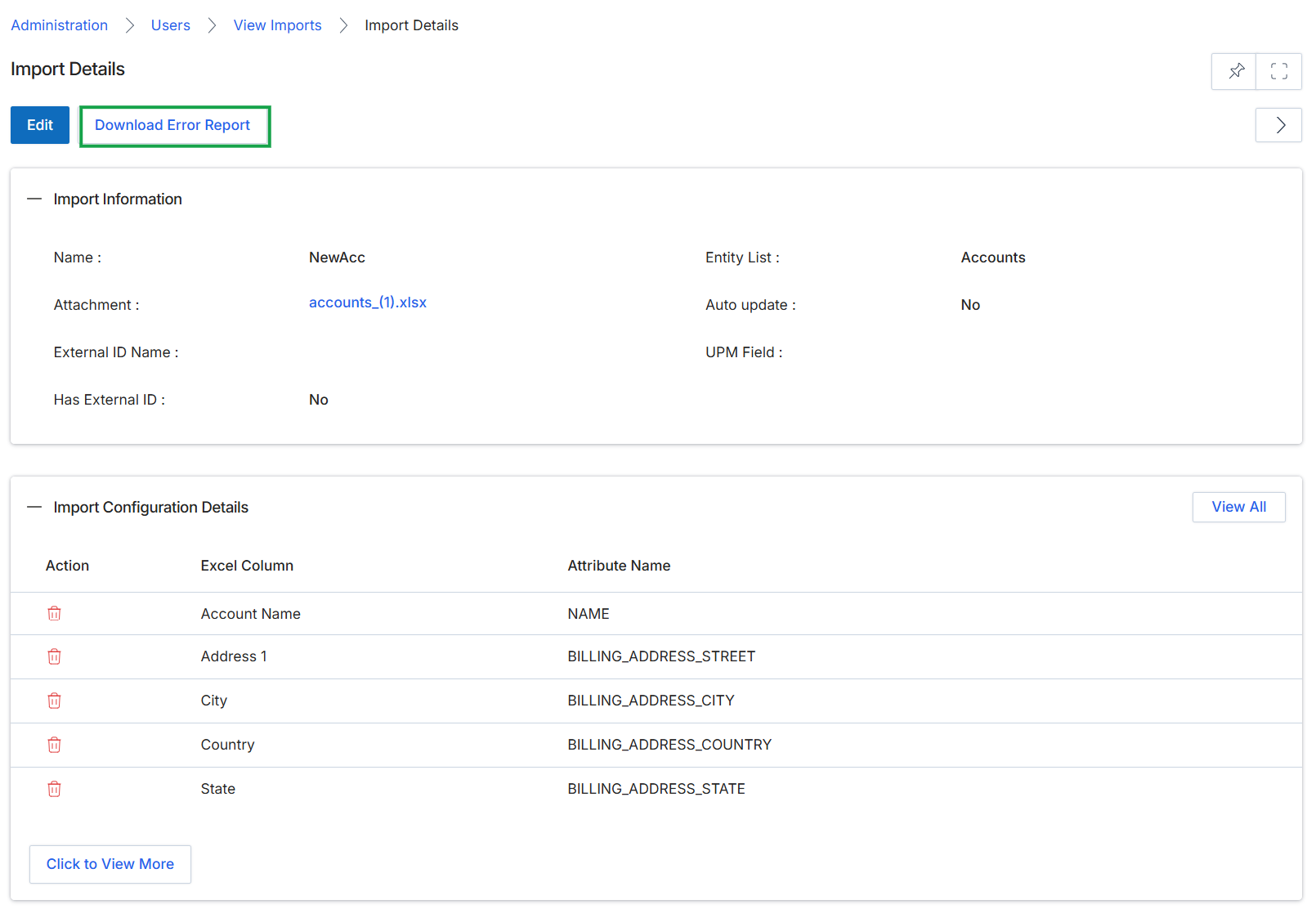Select NewAcc name value

coord(337,257)
